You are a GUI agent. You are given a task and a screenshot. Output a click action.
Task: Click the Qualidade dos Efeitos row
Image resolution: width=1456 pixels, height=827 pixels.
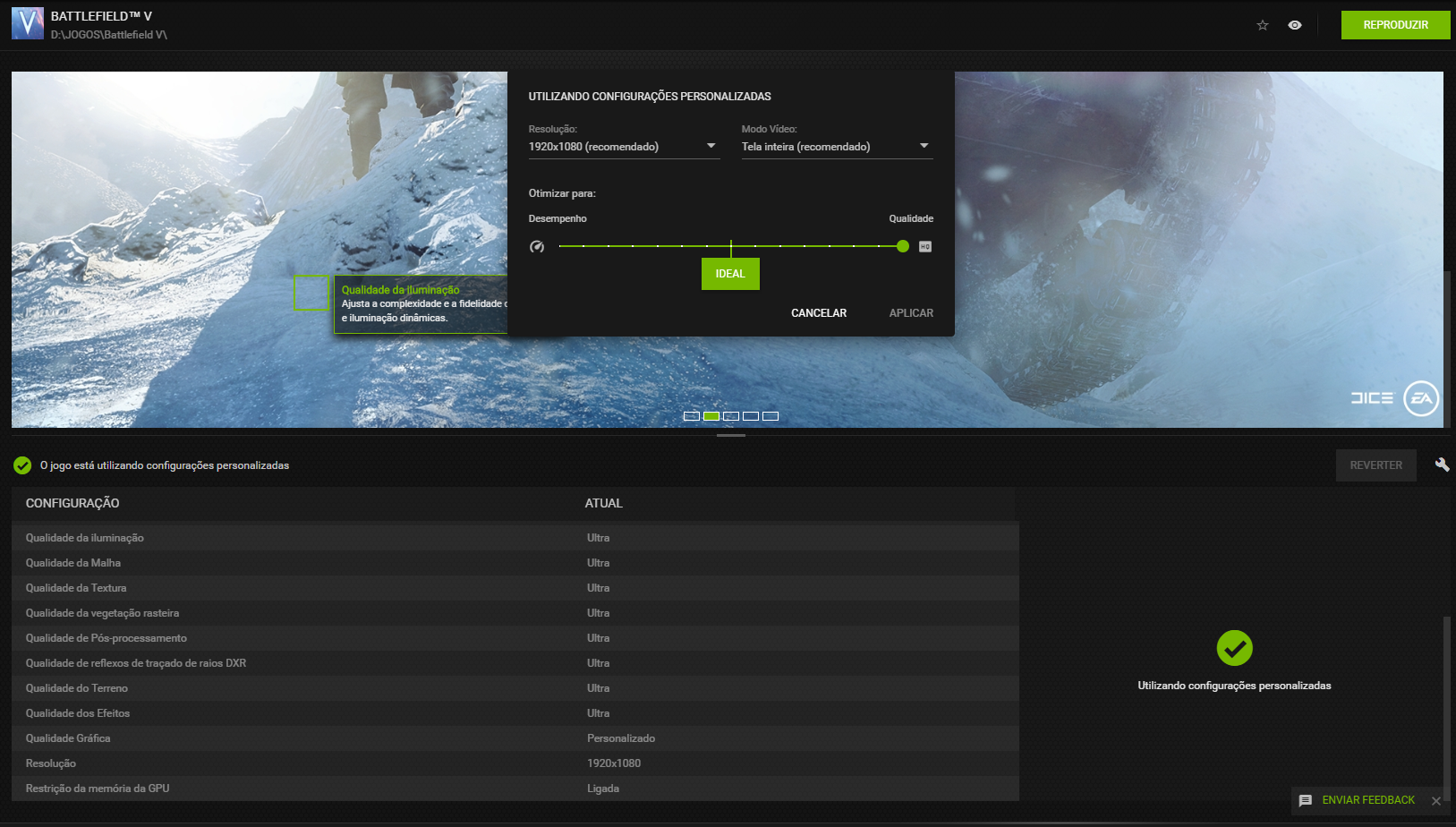point(515,713)
